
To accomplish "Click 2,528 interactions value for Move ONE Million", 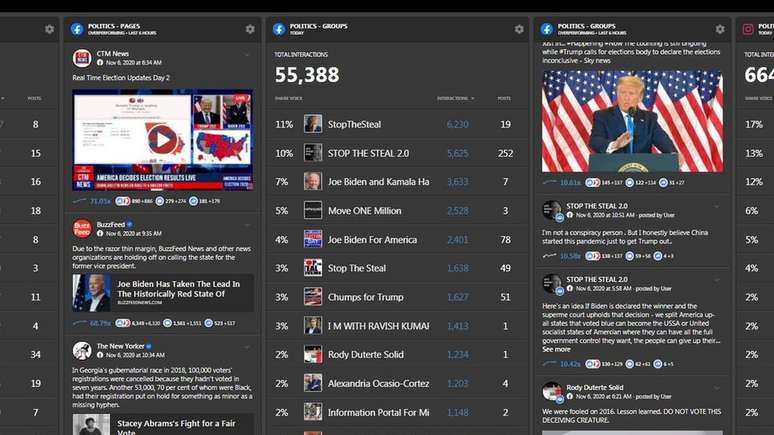I will click(458, 211).
